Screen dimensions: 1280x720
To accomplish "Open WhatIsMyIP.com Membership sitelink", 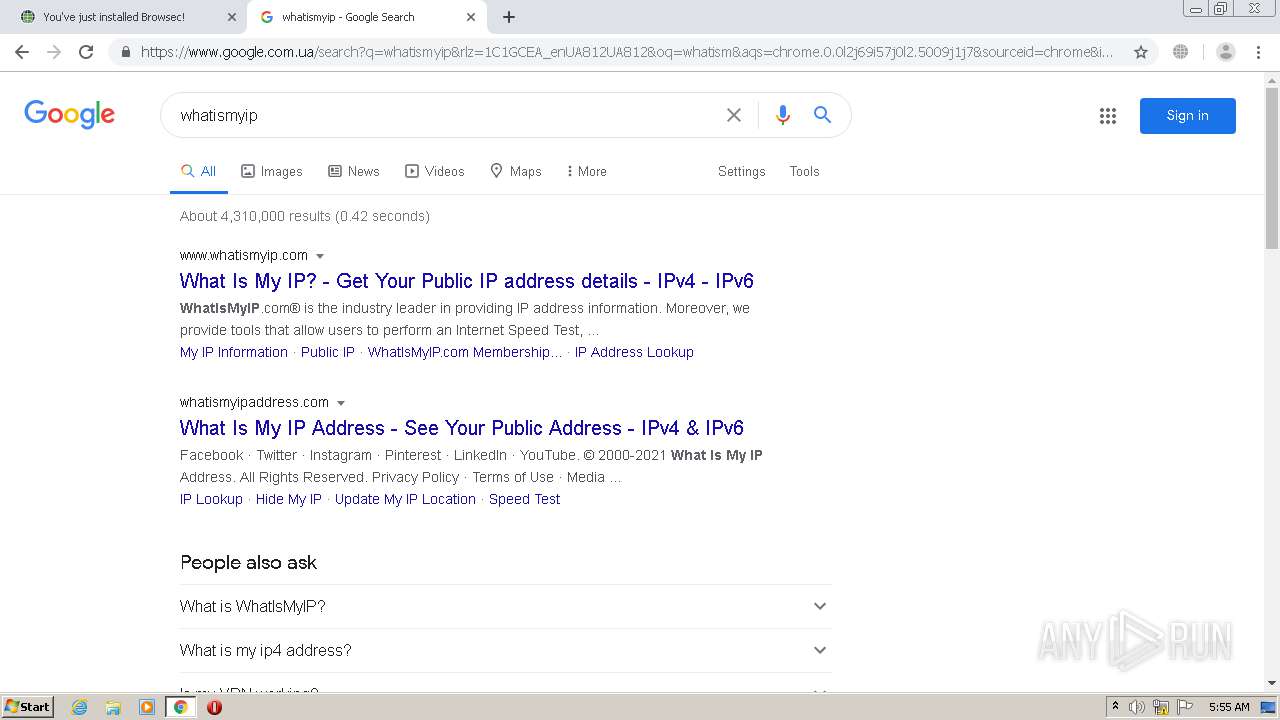I will pyautogui.click(x=465, y=352).
